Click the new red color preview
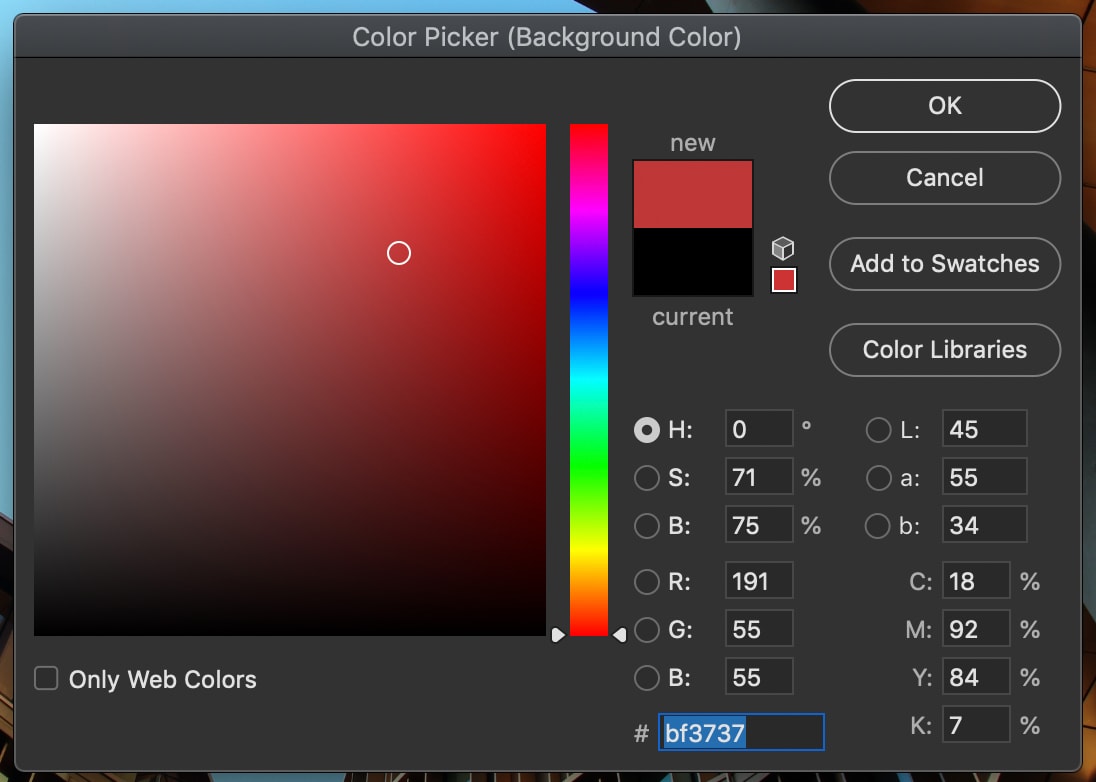This screenshot has height=782, width=1096. pos(693,194)
